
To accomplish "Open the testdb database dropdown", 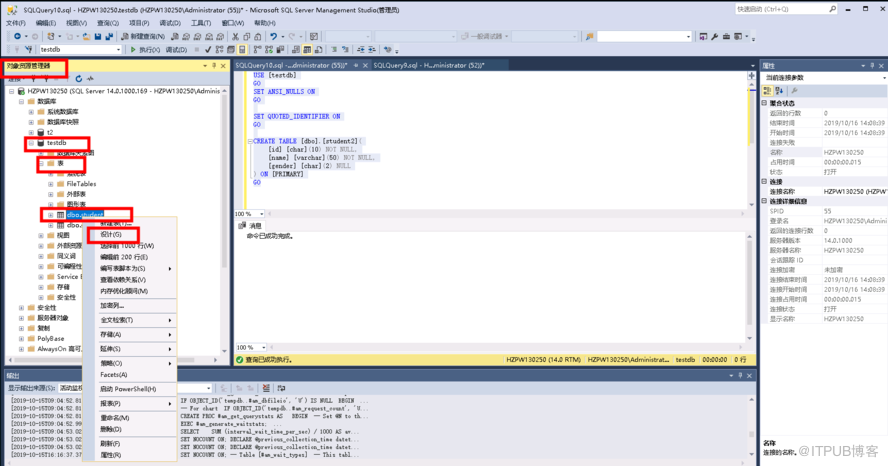I will (116, 49).
